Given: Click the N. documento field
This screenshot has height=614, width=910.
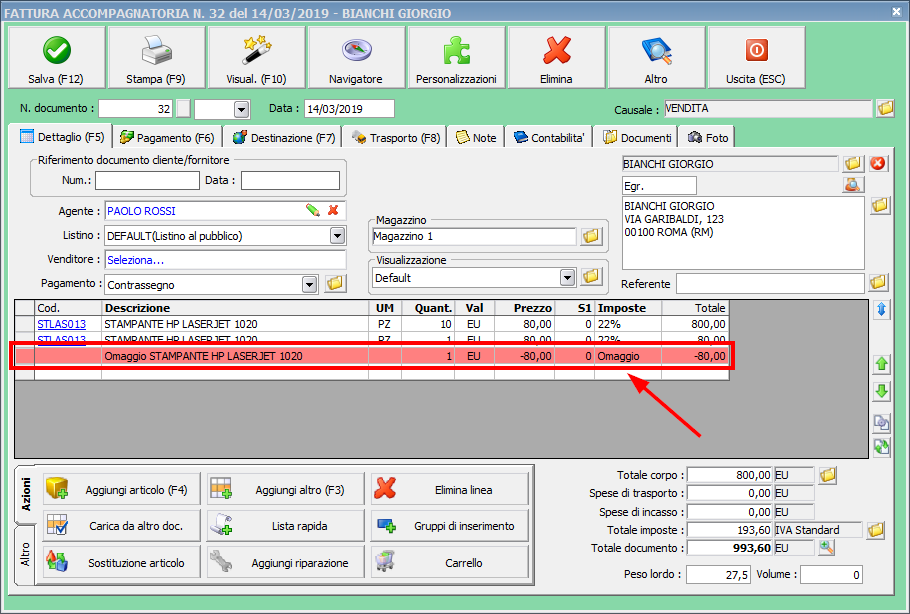Looking at the screenshot, I should click(x=136, y=109).
